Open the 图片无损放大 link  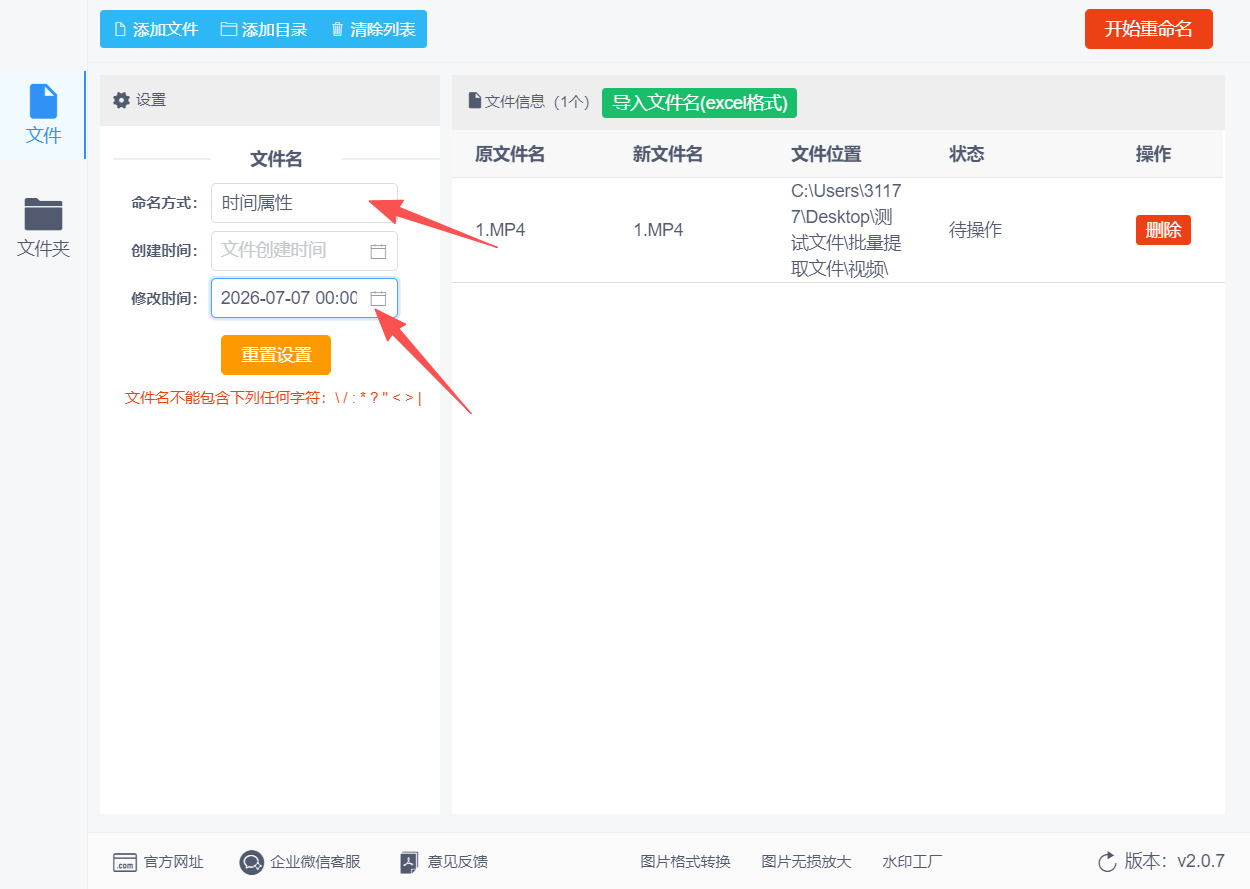tap(807, 862)
